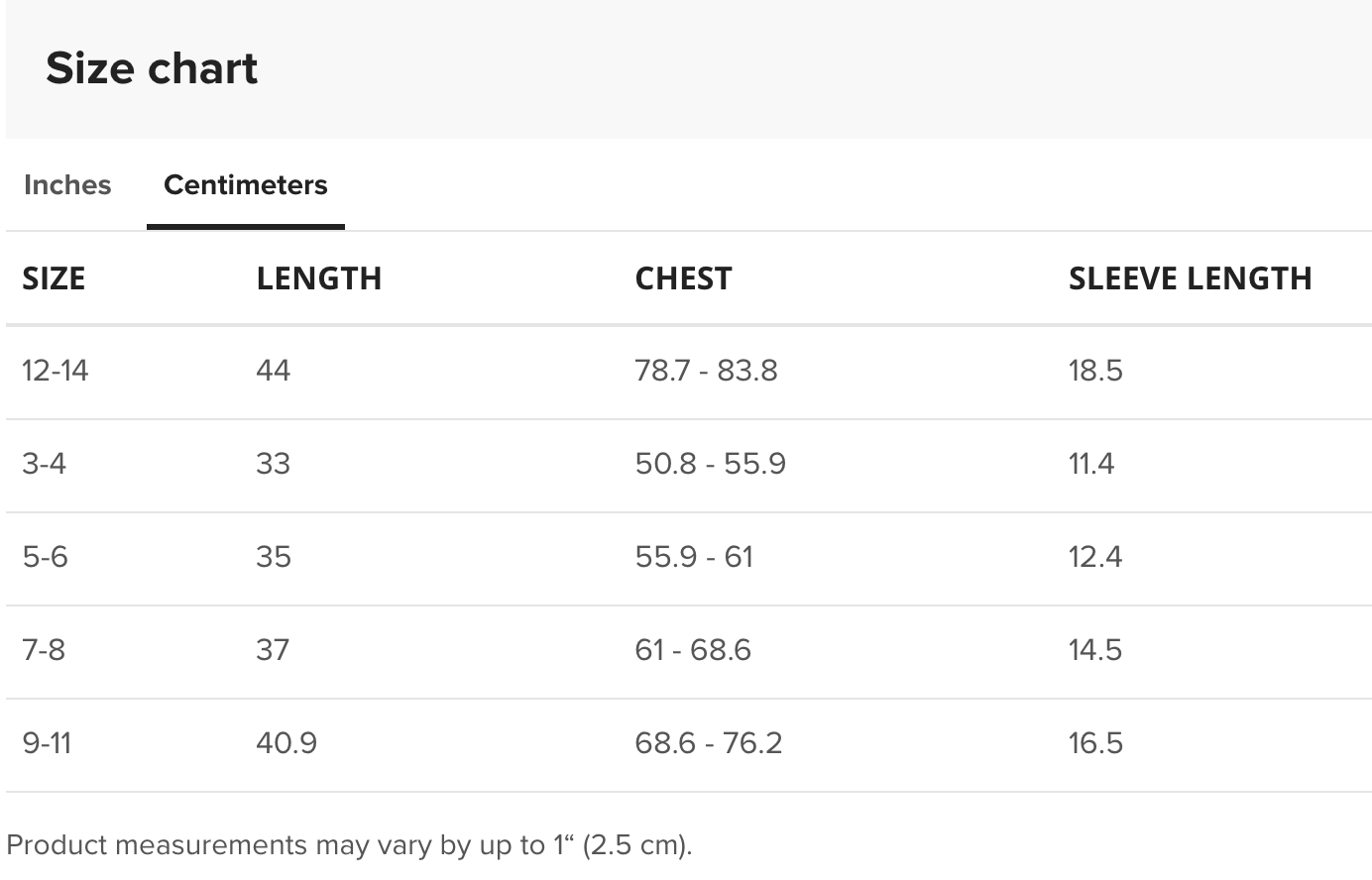Click the length value 40.9
The image size is (1372, 880).
[286, 743]
